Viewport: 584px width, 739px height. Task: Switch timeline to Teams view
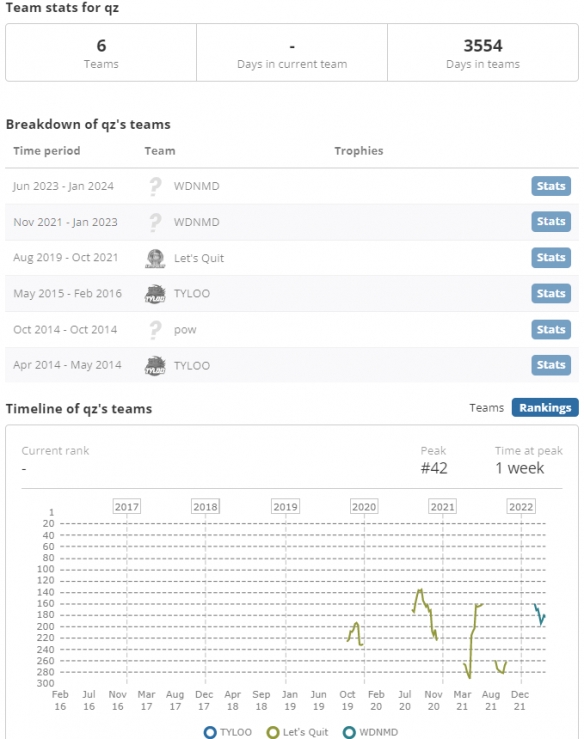point(486,408)
